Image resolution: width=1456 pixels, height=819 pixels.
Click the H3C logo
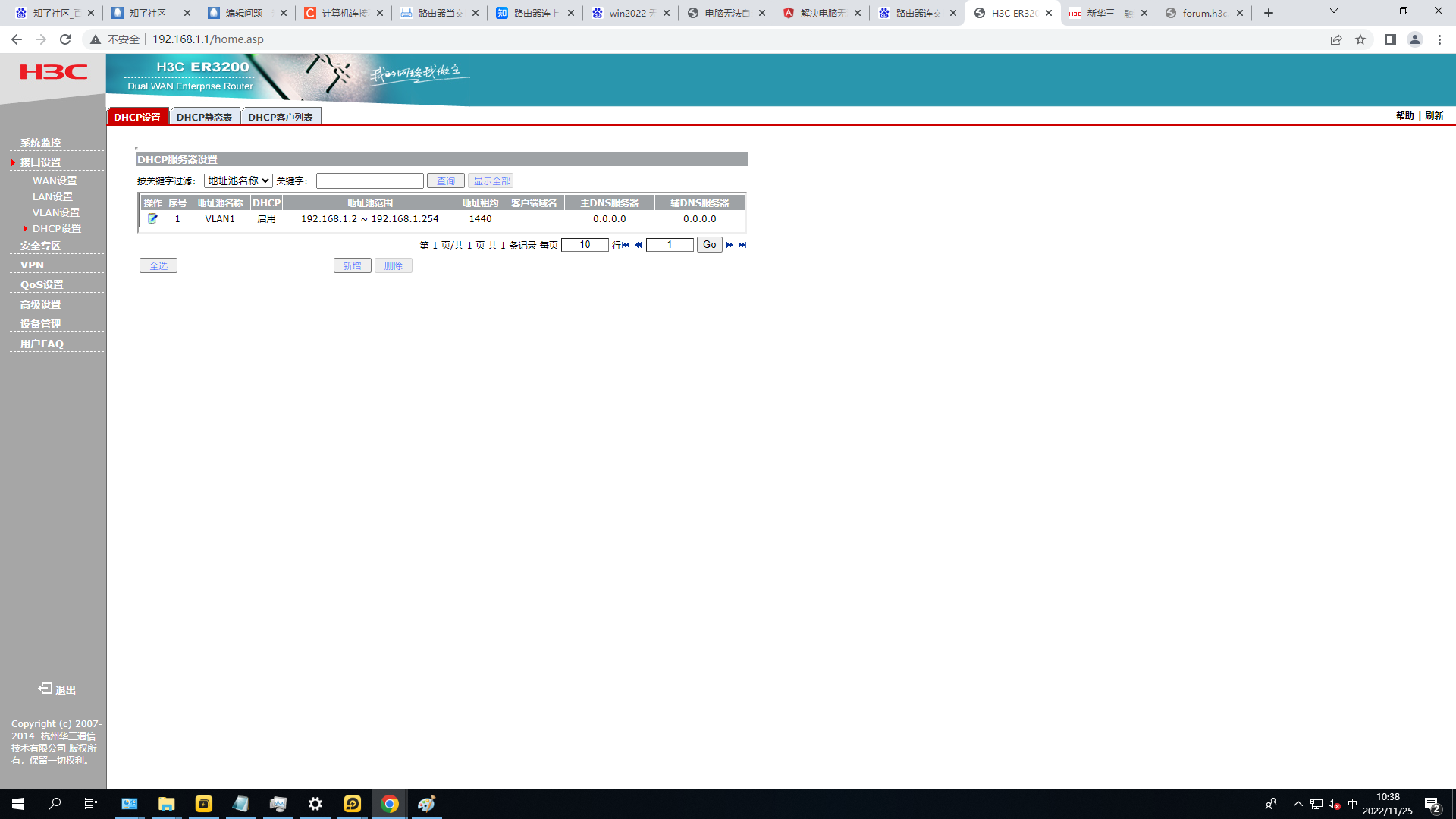[53, 72]
